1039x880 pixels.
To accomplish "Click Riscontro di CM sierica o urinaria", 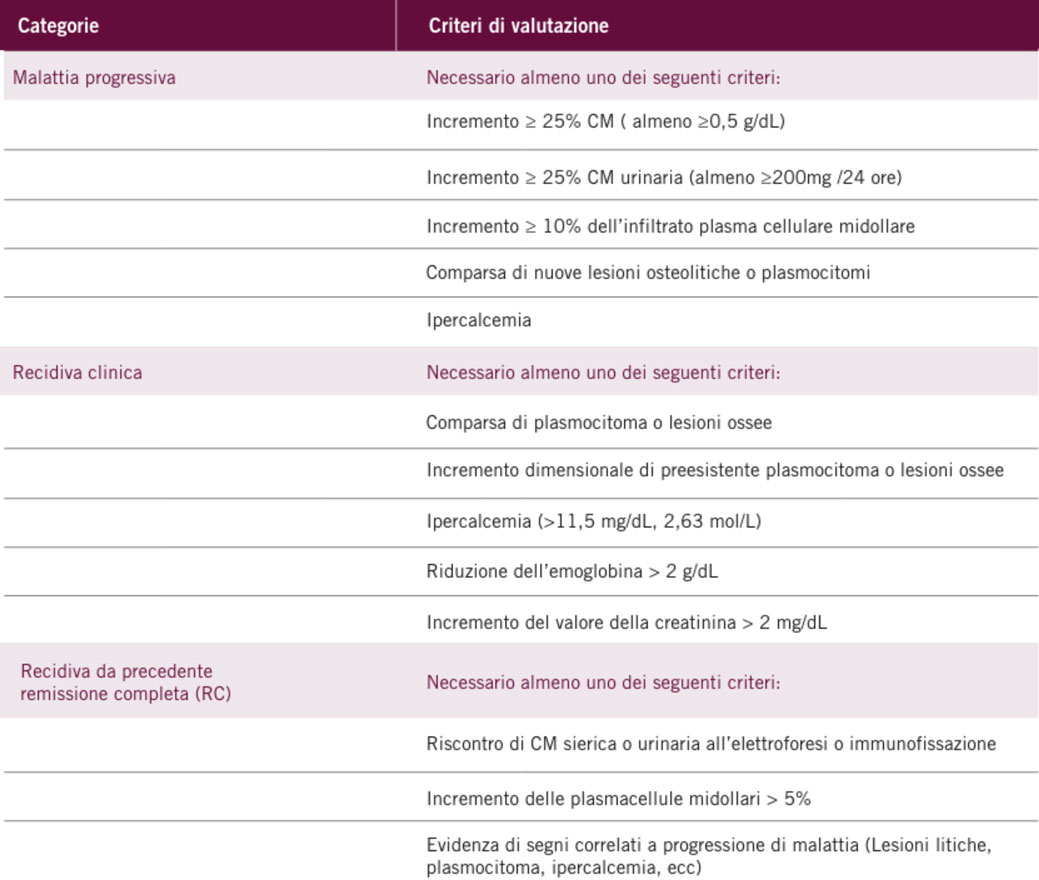I will pyautogui.click(x=711, y=743).
